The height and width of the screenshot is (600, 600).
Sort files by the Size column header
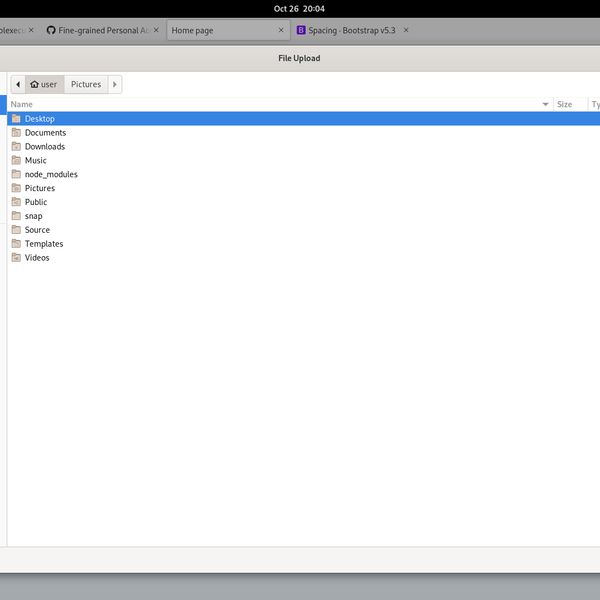[565, 104]
